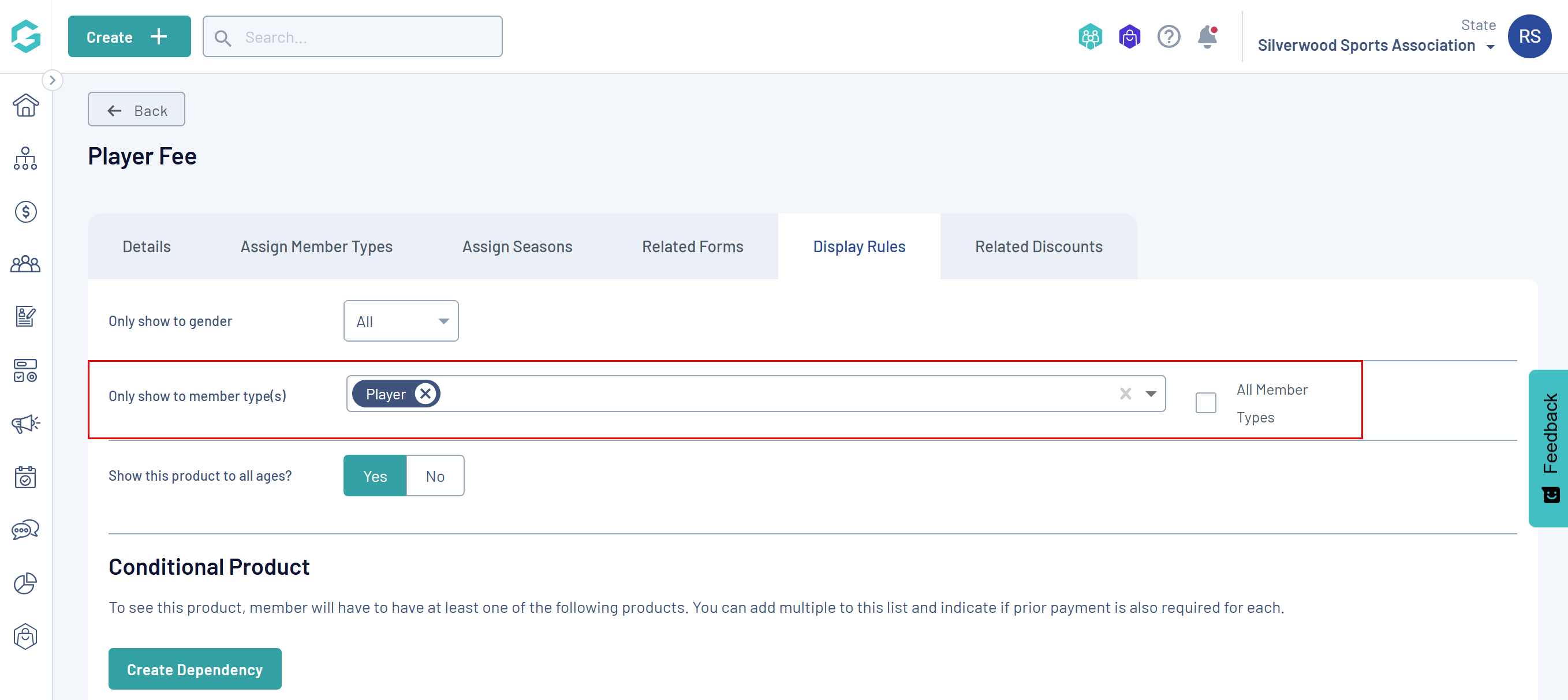
Task: Expand the member types dropdown arrow
Action: coord(1151,394)
